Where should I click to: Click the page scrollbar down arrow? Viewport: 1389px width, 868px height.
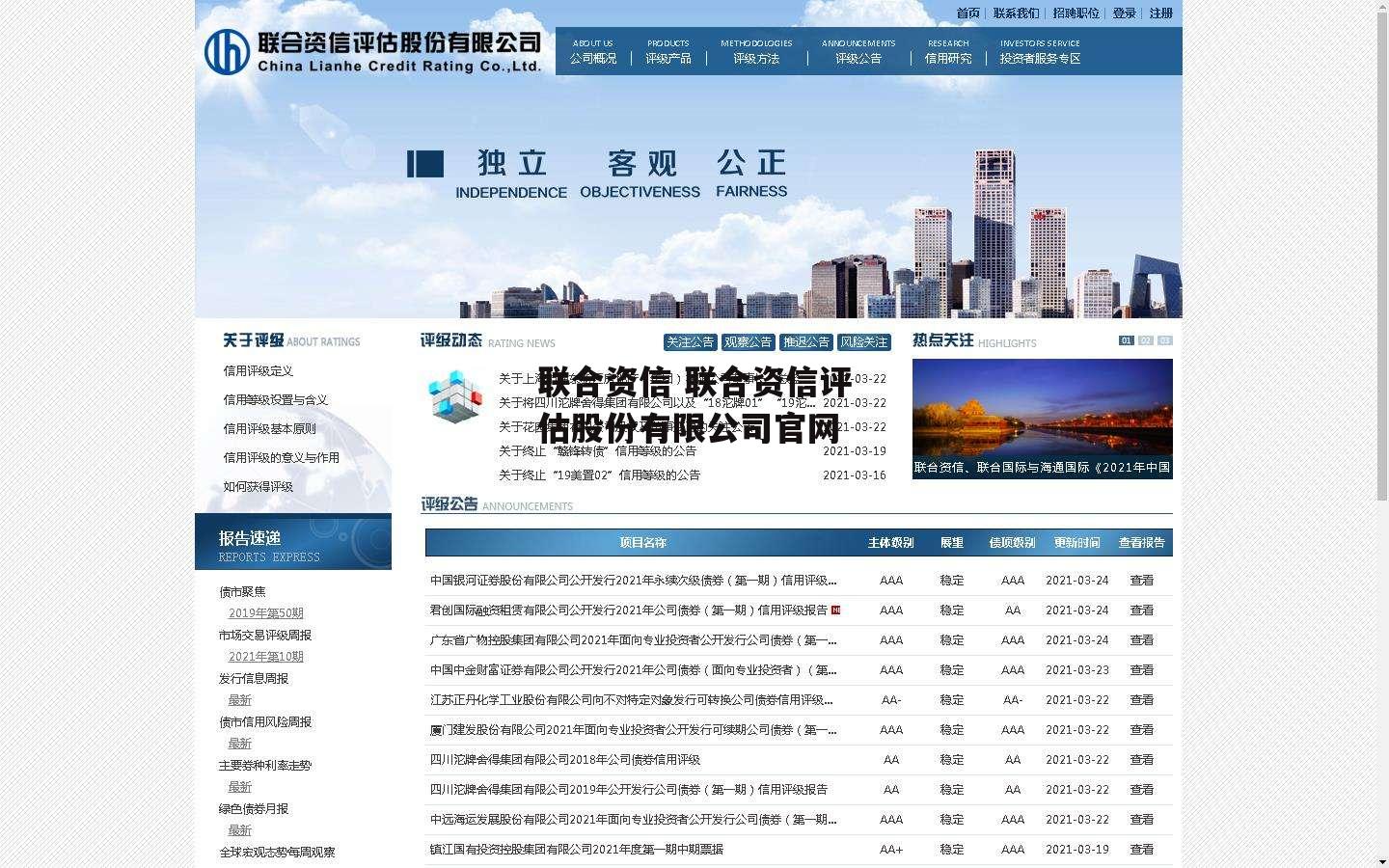(1380, 860)
